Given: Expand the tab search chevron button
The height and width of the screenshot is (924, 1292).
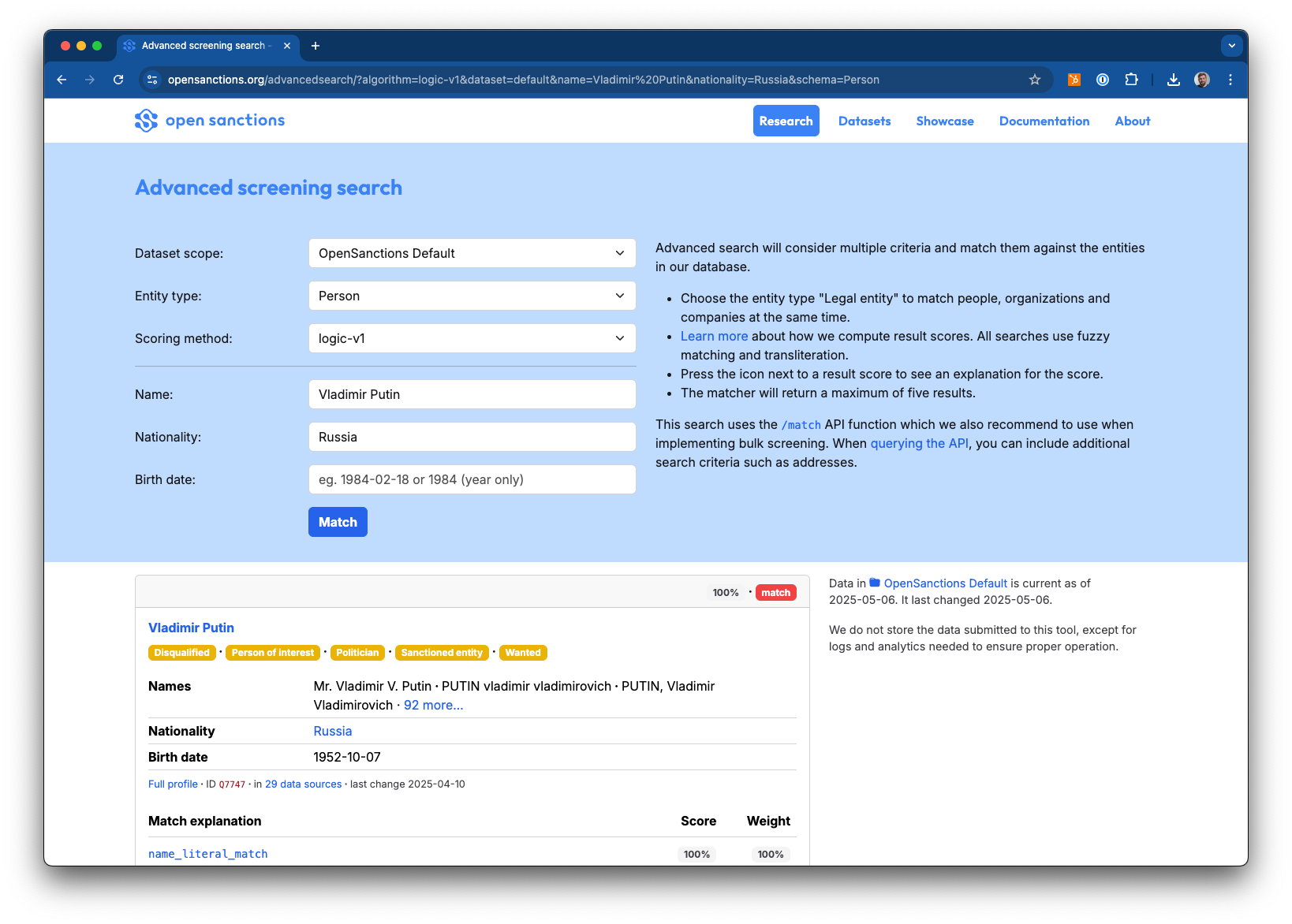Looking at the screenshot, I should tap(1231, 46).
